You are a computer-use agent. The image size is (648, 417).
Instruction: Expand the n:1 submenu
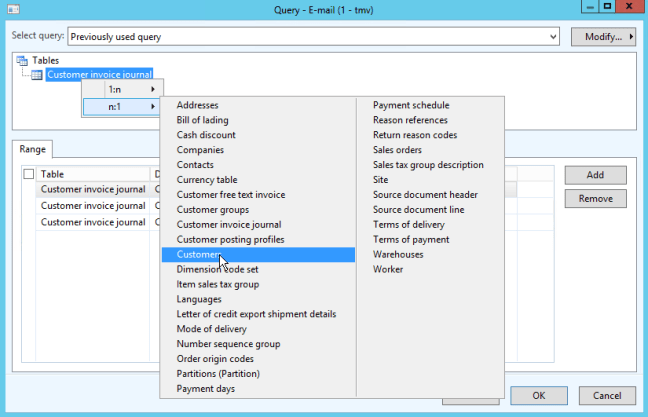[x=122, y=107]
